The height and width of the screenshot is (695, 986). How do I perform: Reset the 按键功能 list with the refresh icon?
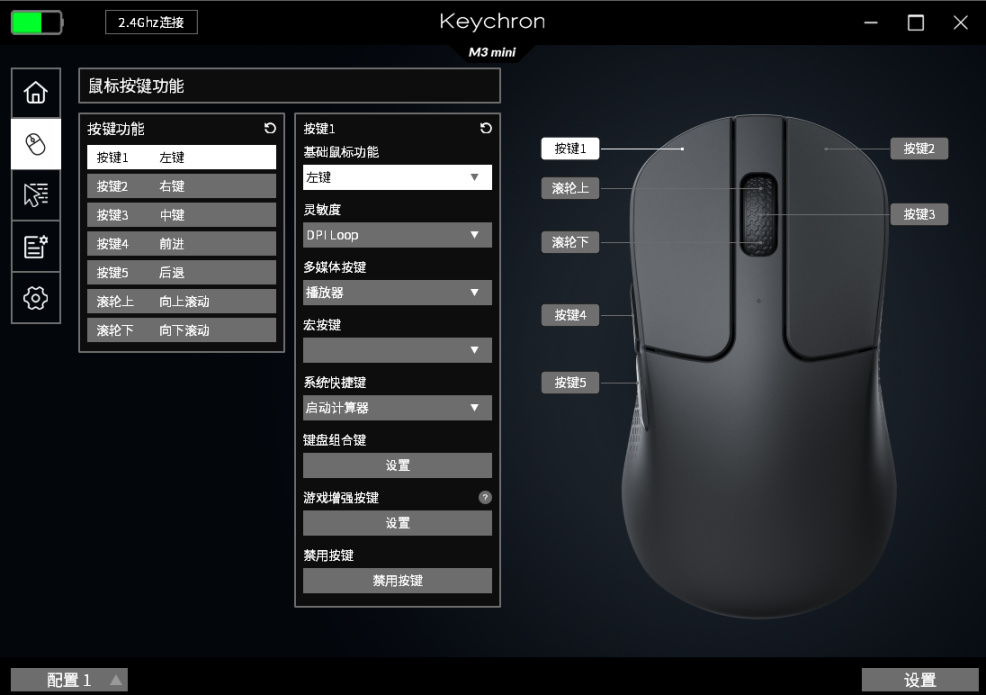pyautogui.click(x=270, y=128)
